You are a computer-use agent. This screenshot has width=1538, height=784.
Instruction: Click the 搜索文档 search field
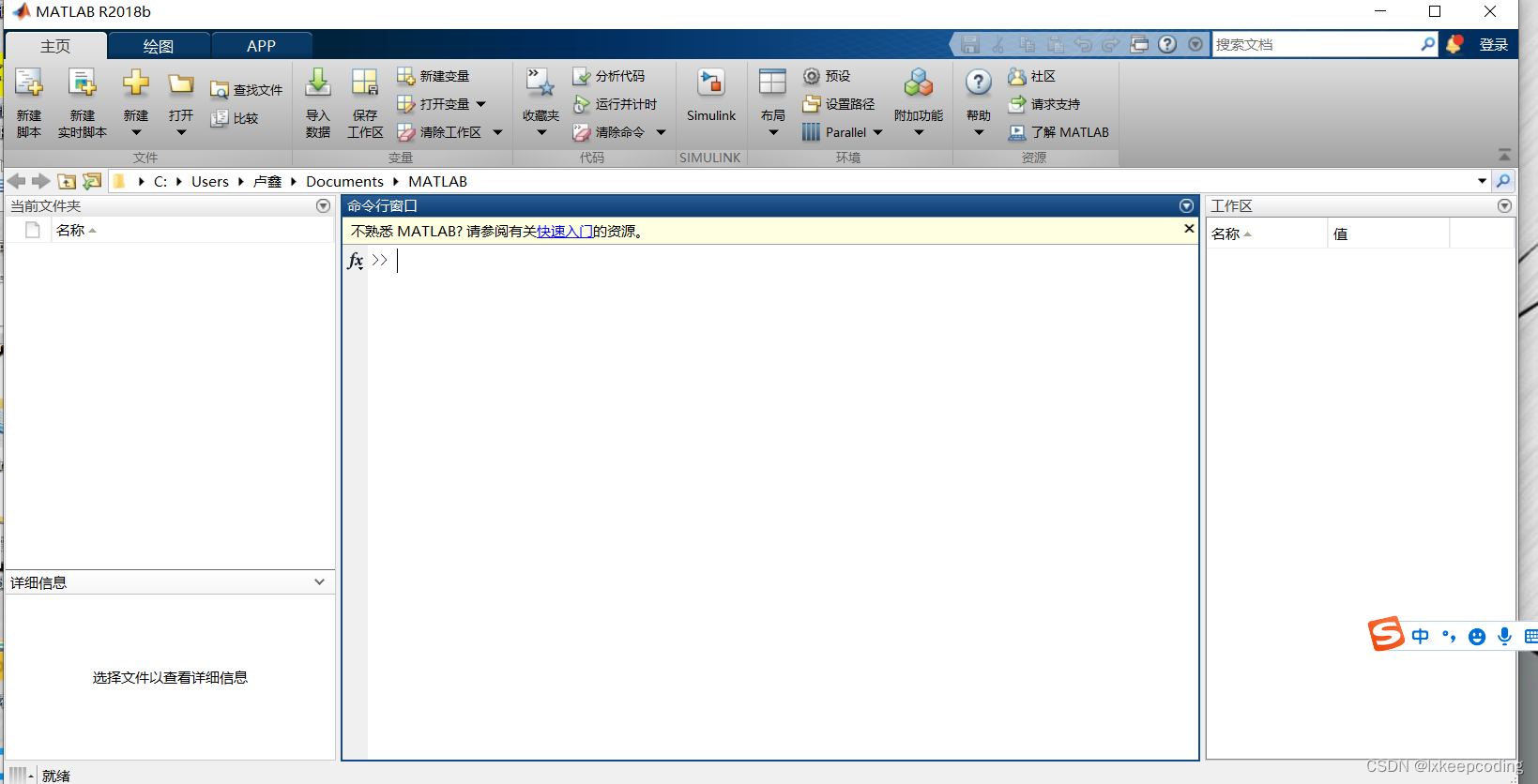point(1316,44)
